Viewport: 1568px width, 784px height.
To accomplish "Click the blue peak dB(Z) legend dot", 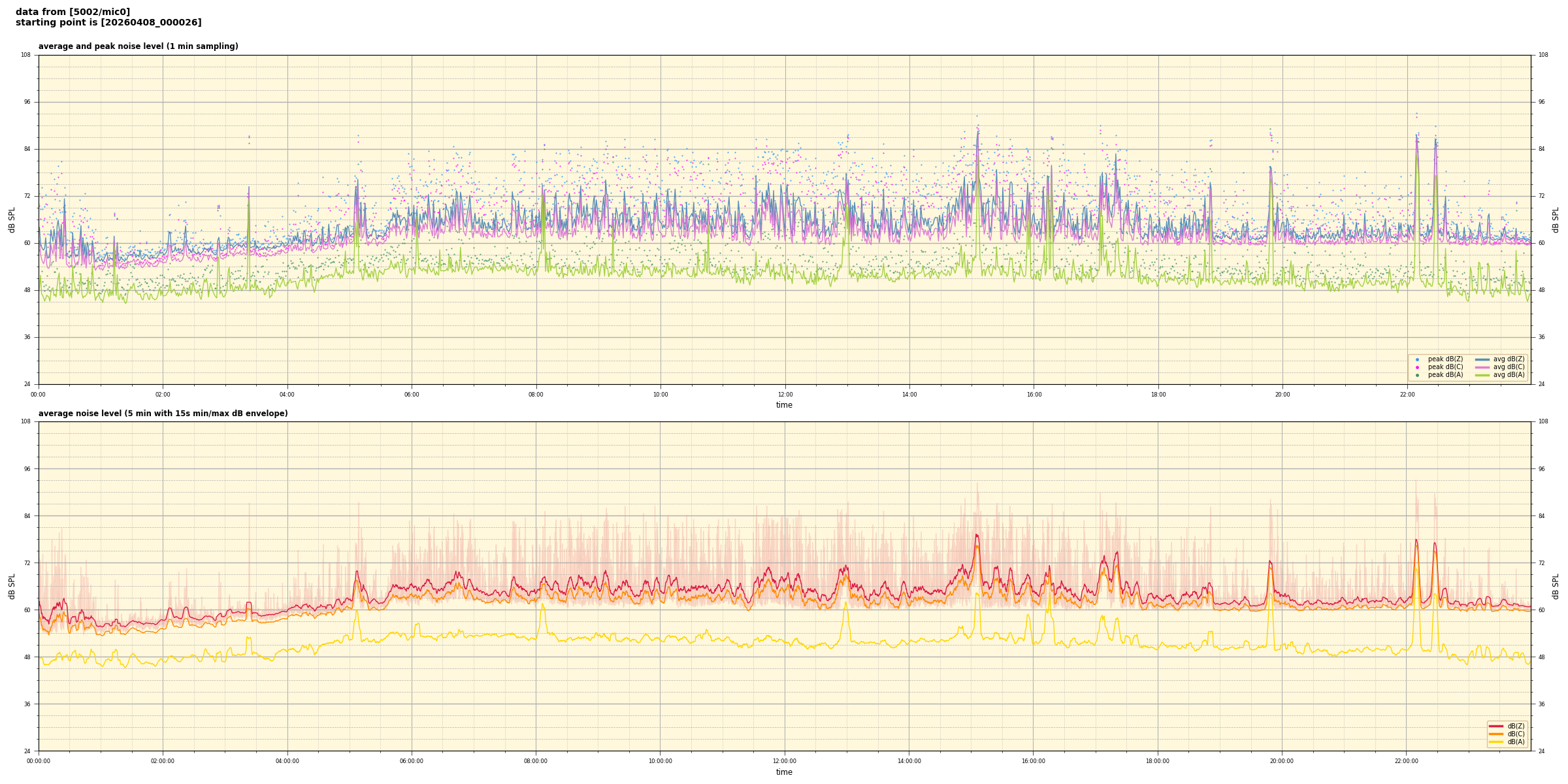I will 1417,359.
